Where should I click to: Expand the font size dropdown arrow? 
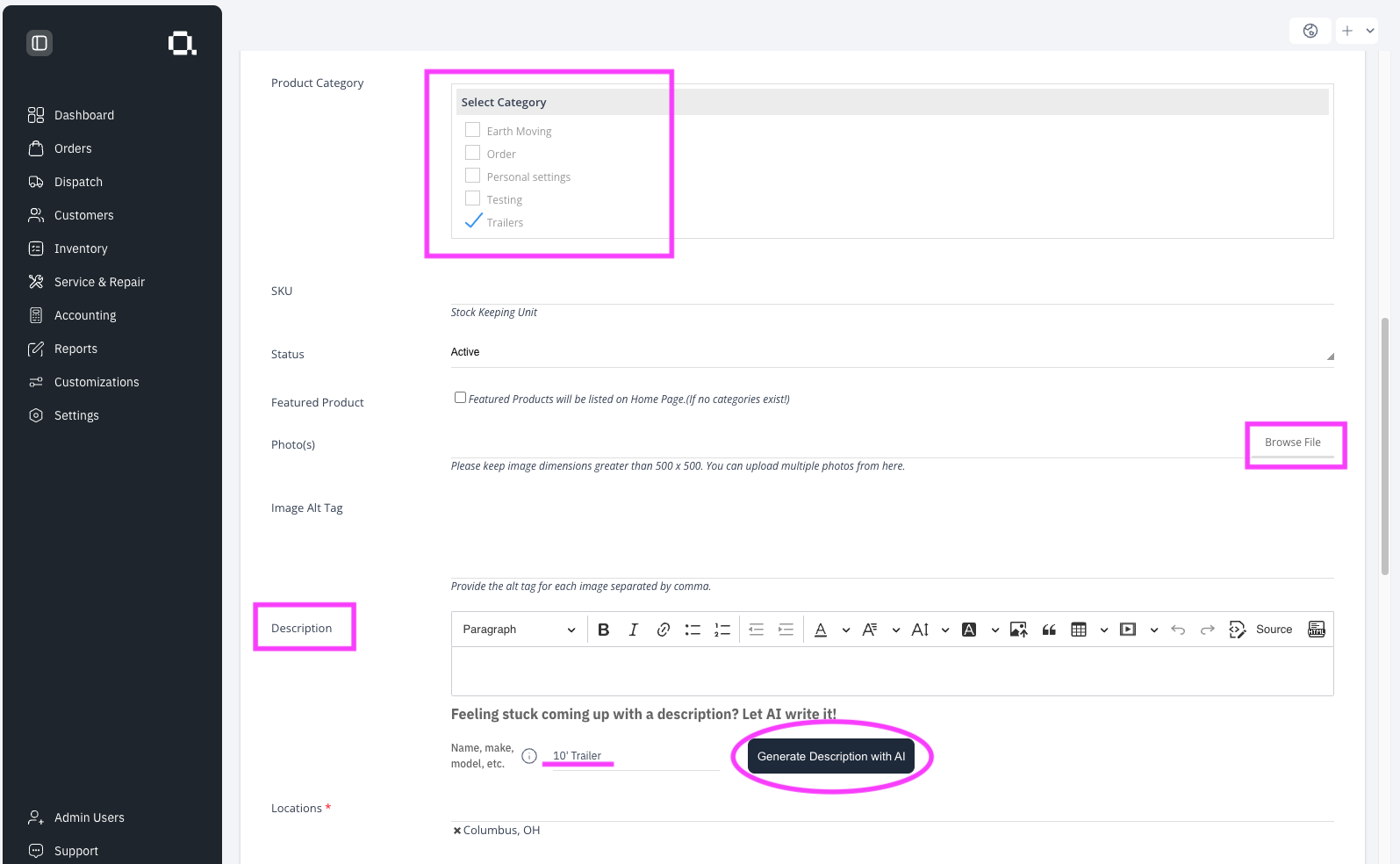[x=945, y=630]
